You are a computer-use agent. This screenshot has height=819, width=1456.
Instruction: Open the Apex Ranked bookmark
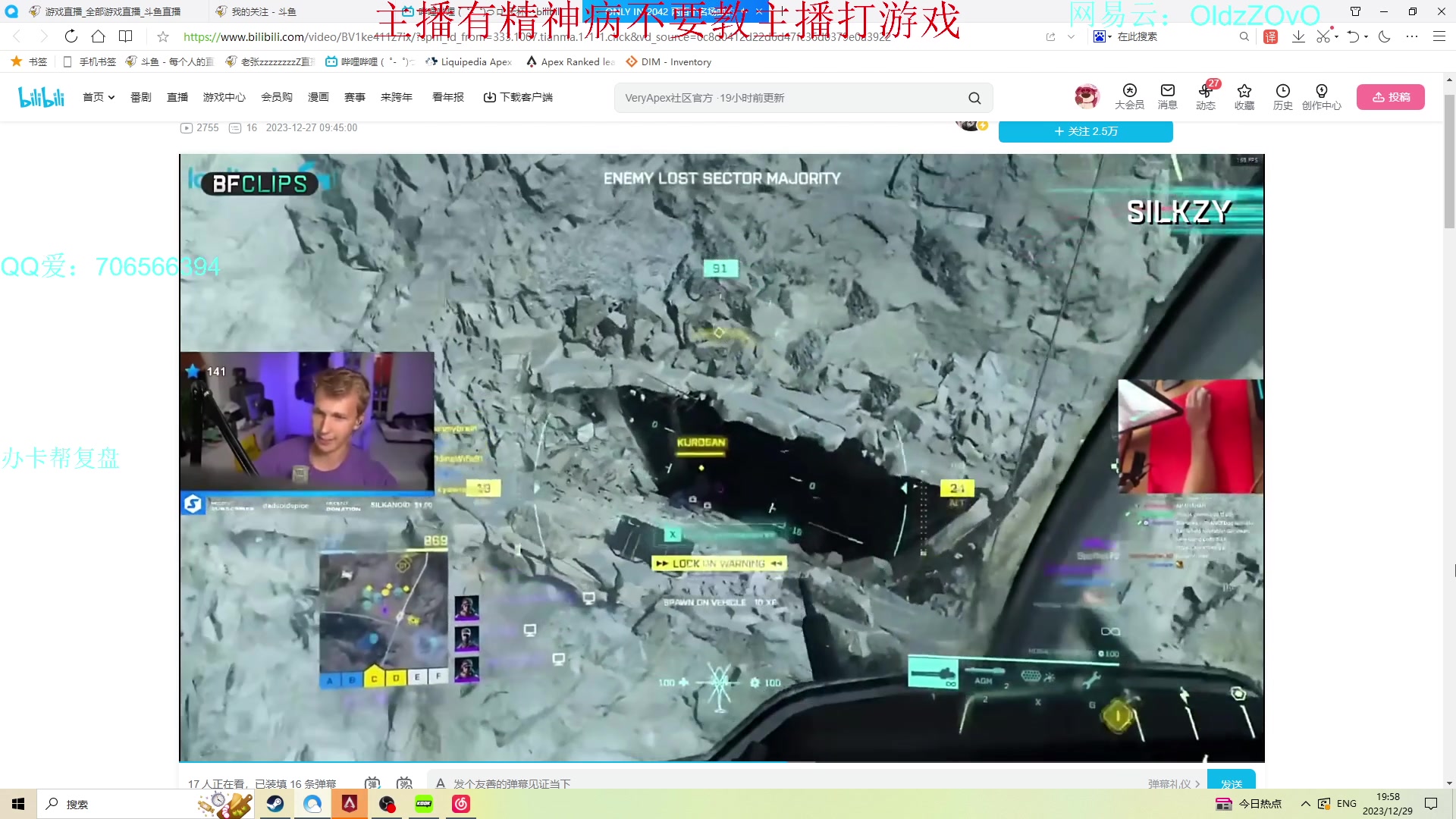pos(570,61)
